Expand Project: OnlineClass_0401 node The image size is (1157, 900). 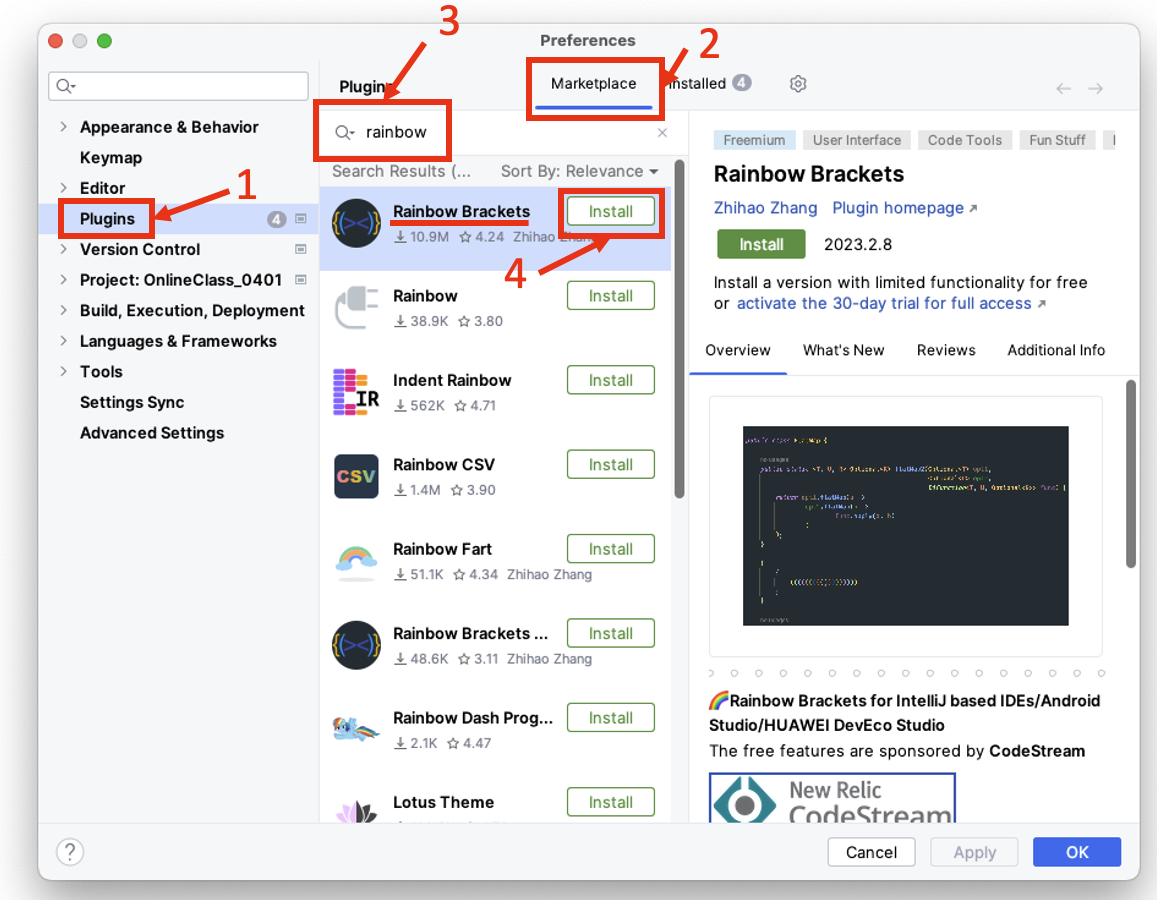pos(63,280)
